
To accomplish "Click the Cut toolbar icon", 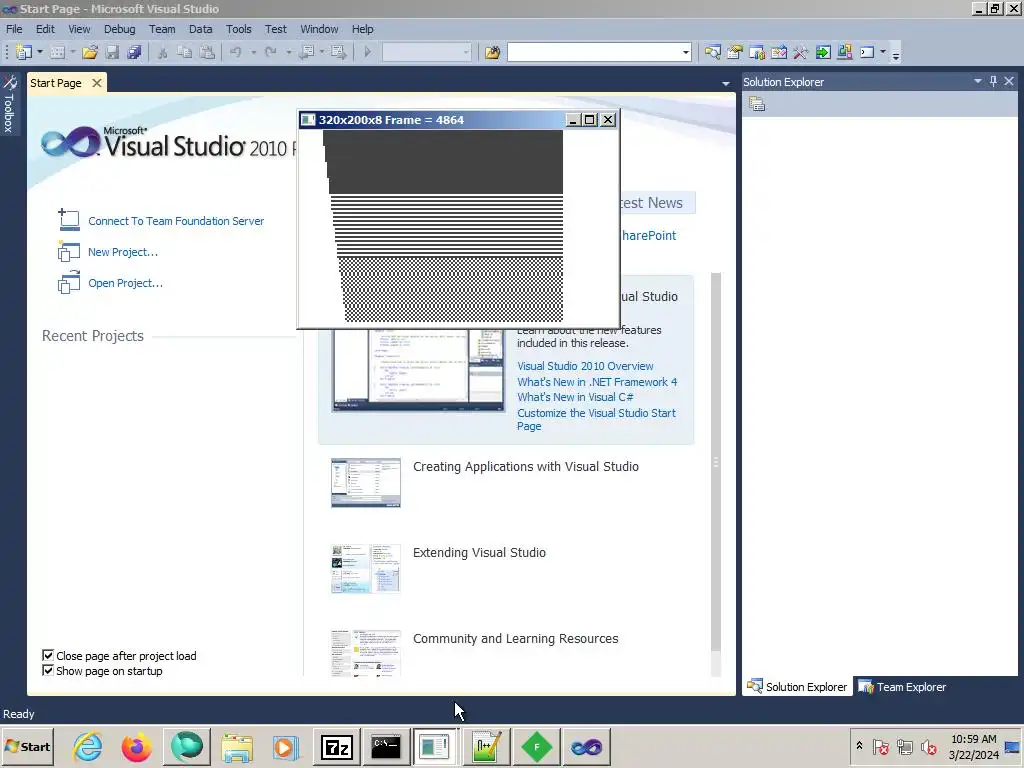I will 163,52.
